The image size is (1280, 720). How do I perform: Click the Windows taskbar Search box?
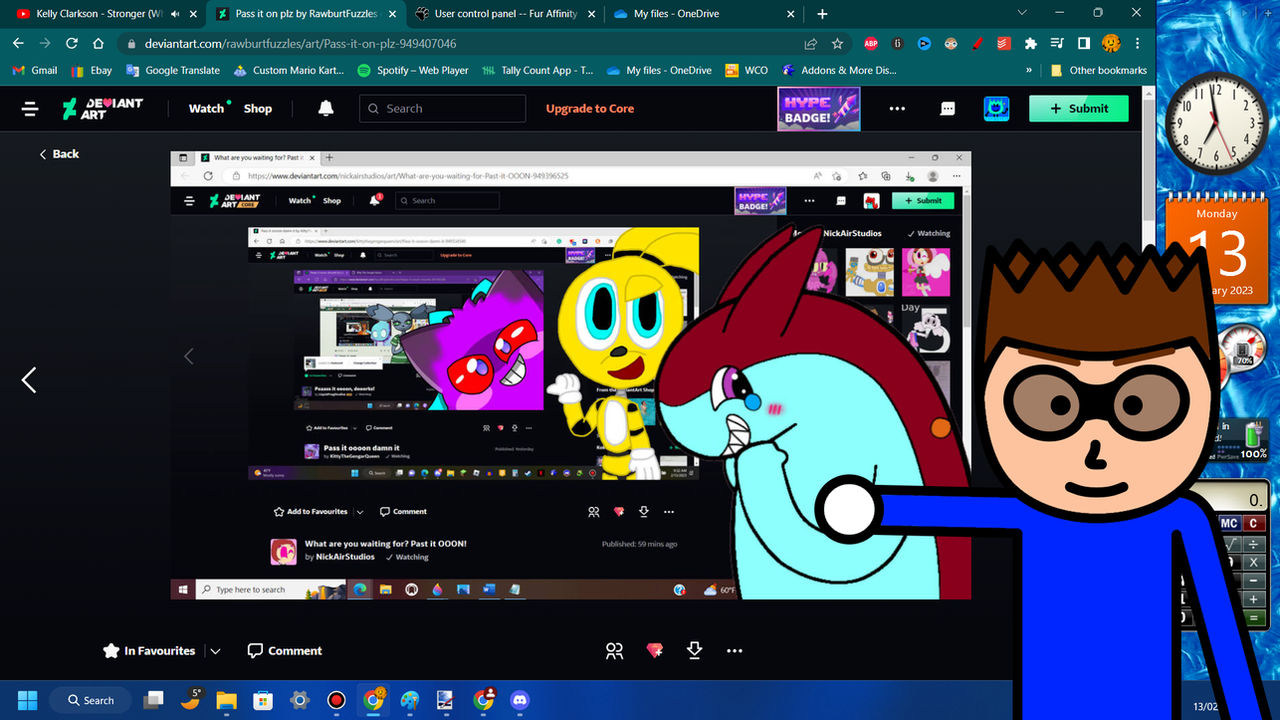(90, 700)
